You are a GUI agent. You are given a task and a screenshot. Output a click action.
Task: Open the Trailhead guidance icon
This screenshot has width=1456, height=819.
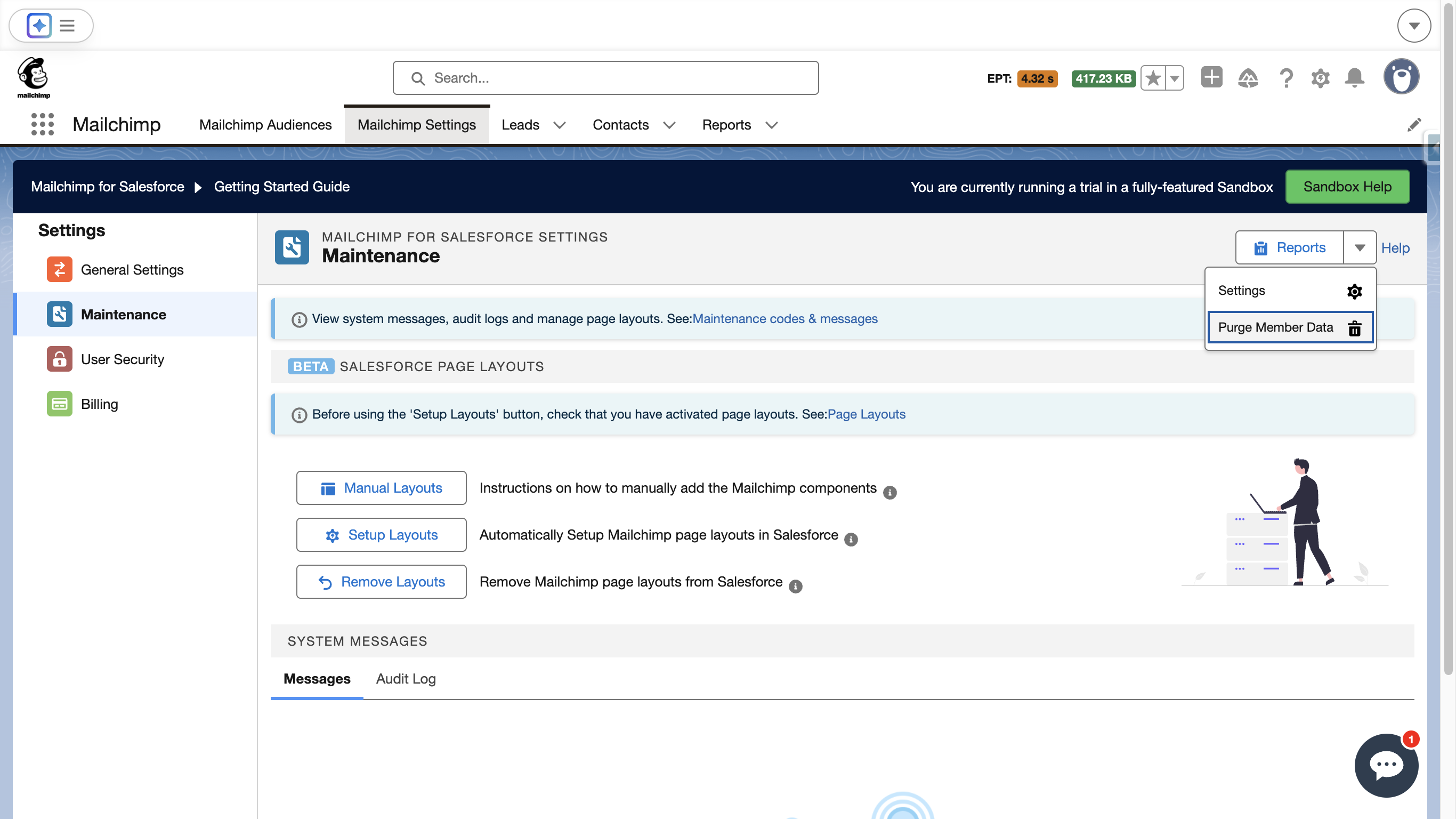[1248, 78]
